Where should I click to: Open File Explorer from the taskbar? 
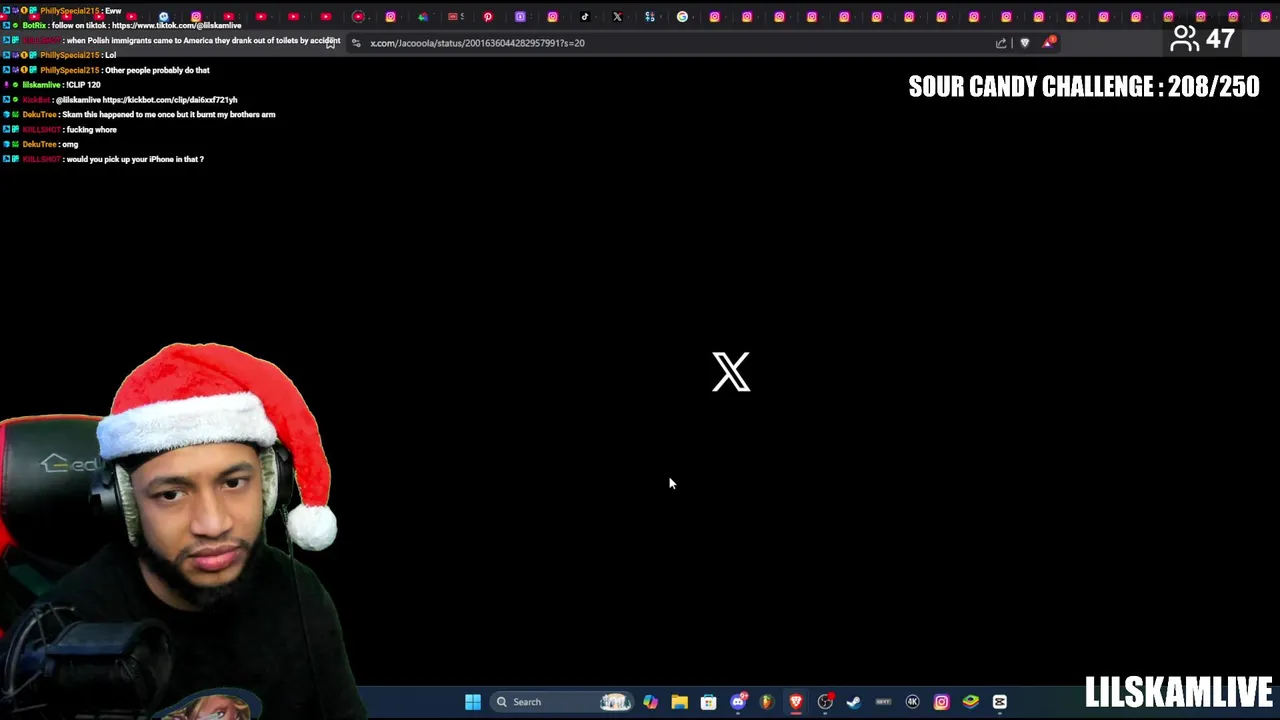click(679, 702)
